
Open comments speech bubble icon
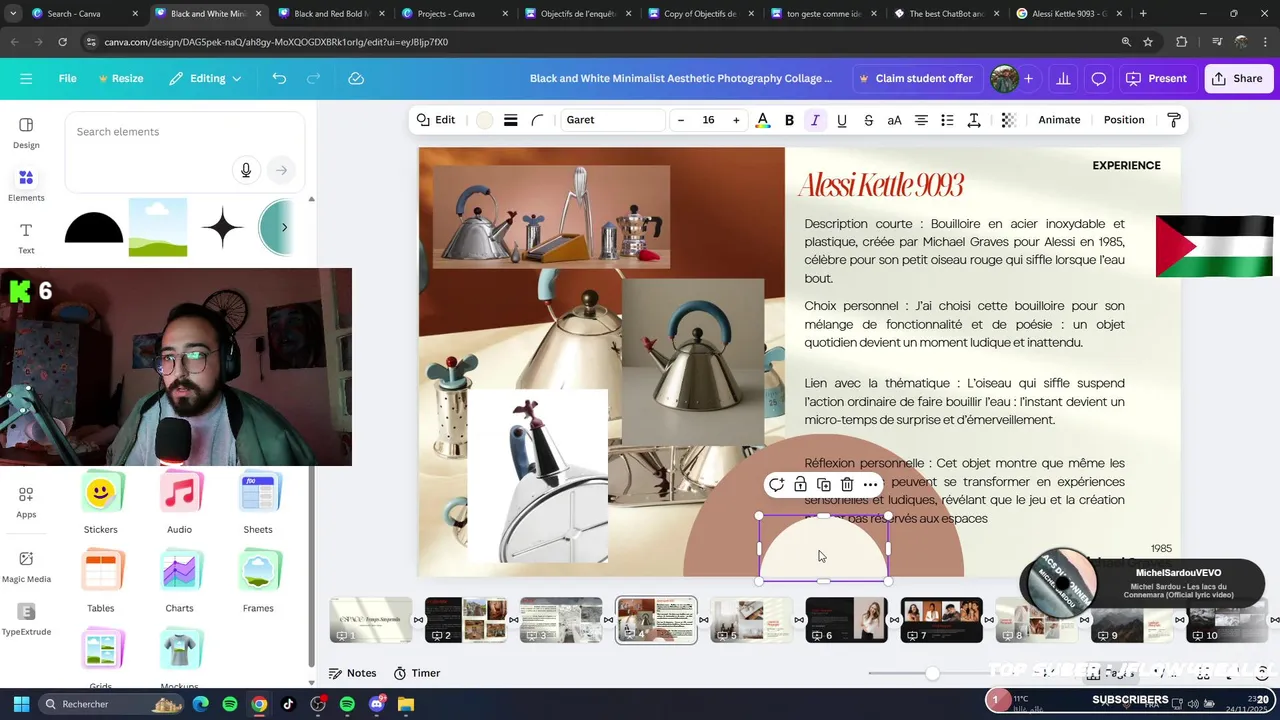coord(1098,78)
